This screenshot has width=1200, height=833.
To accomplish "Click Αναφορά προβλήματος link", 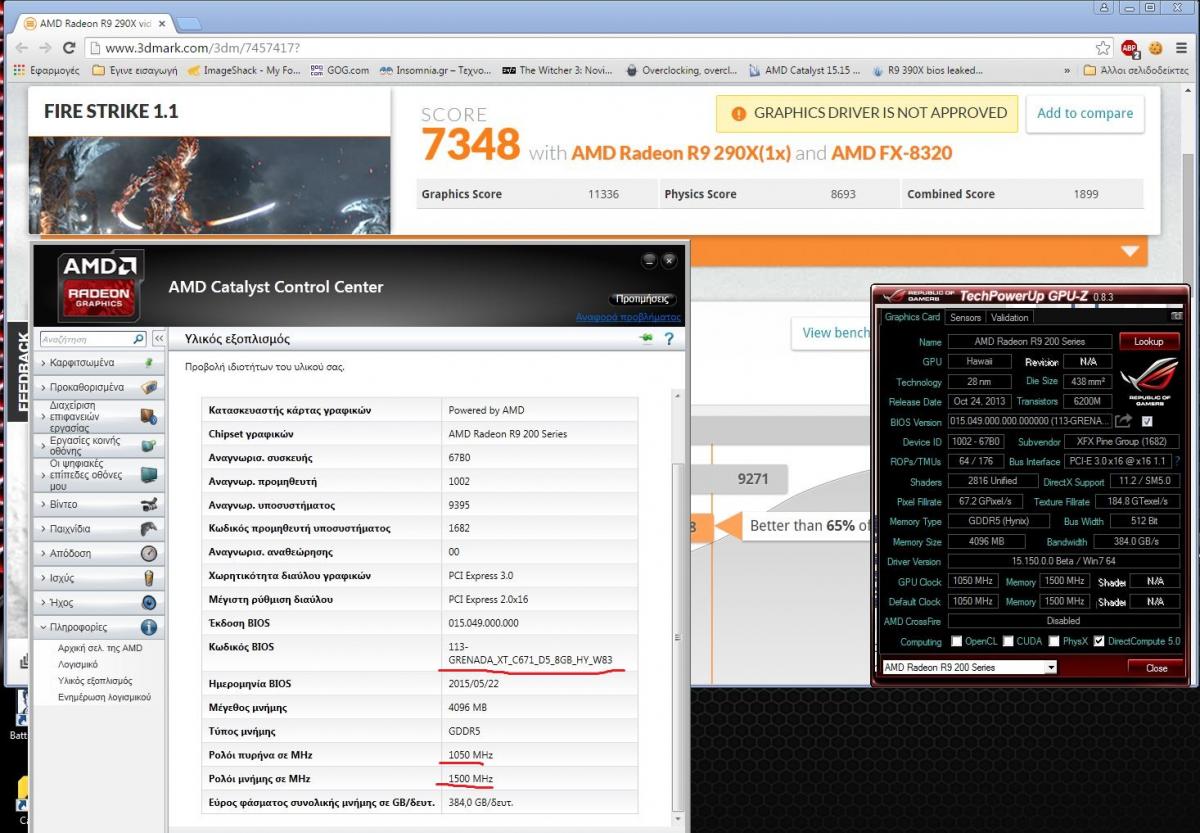I will [628, 317].
